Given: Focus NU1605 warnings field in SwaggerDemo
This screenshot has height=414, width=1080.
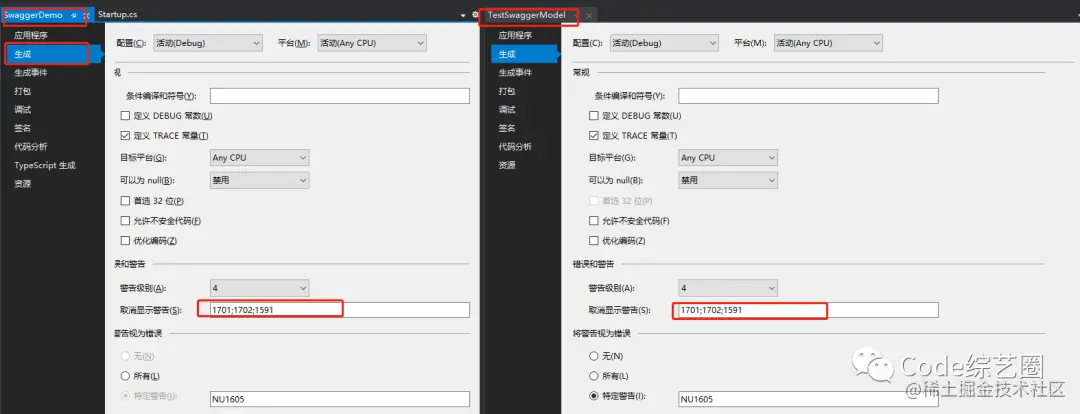Looking at the screenshot, I should coord(340,399).
